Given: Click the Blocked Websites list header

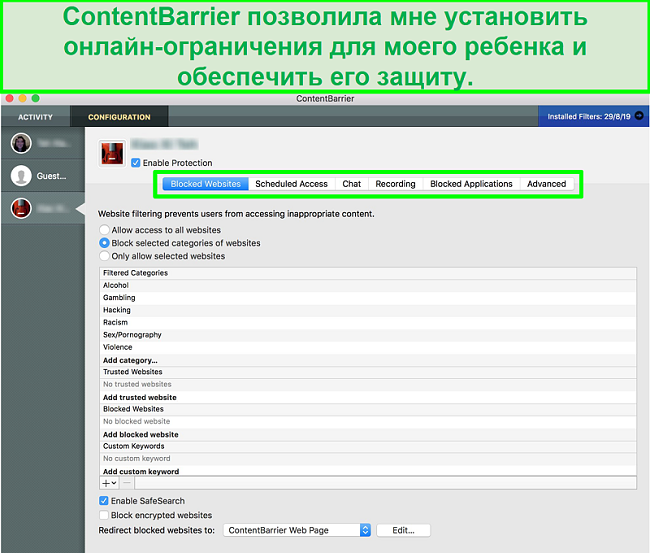Looking at the screenshot, I should (x=368, y=409).
